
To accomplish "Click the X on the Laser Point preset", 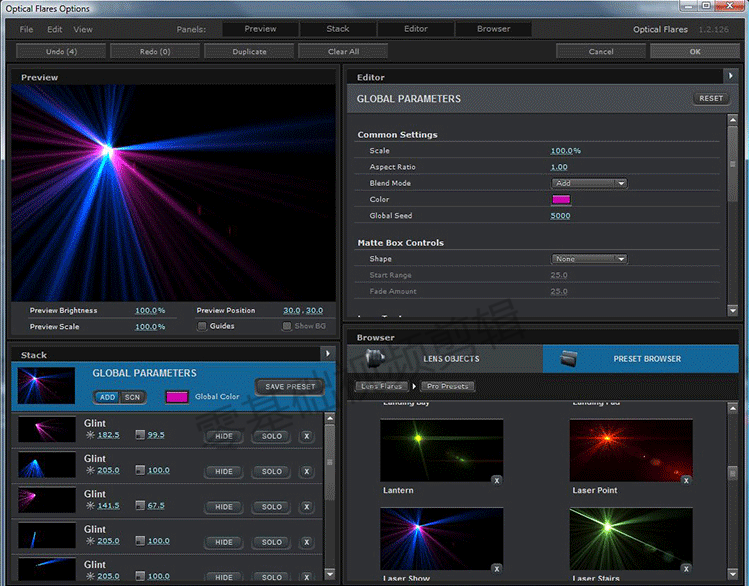I will click(687, 481).
